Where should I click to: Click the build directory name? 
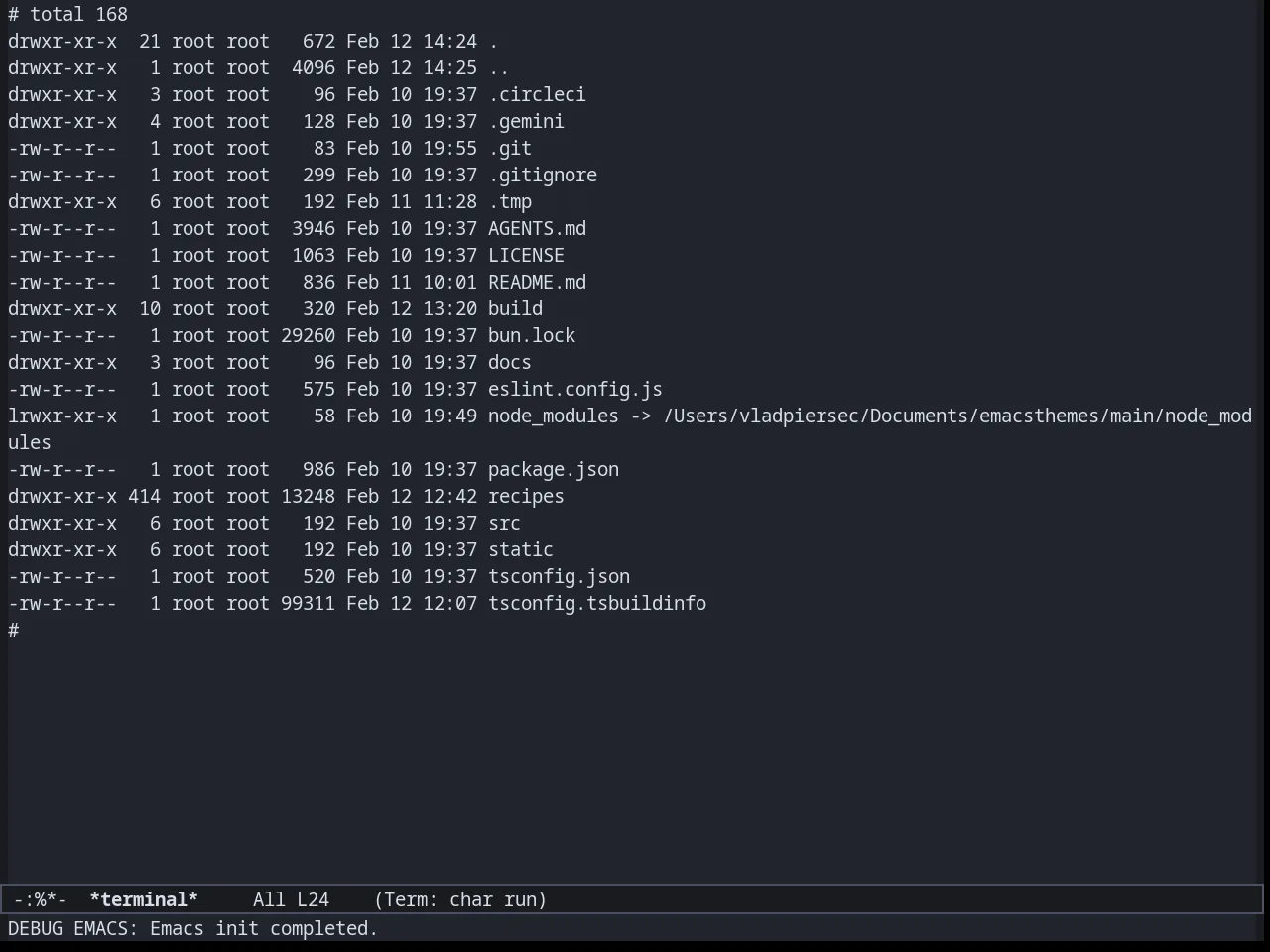(x=515, y=308)
